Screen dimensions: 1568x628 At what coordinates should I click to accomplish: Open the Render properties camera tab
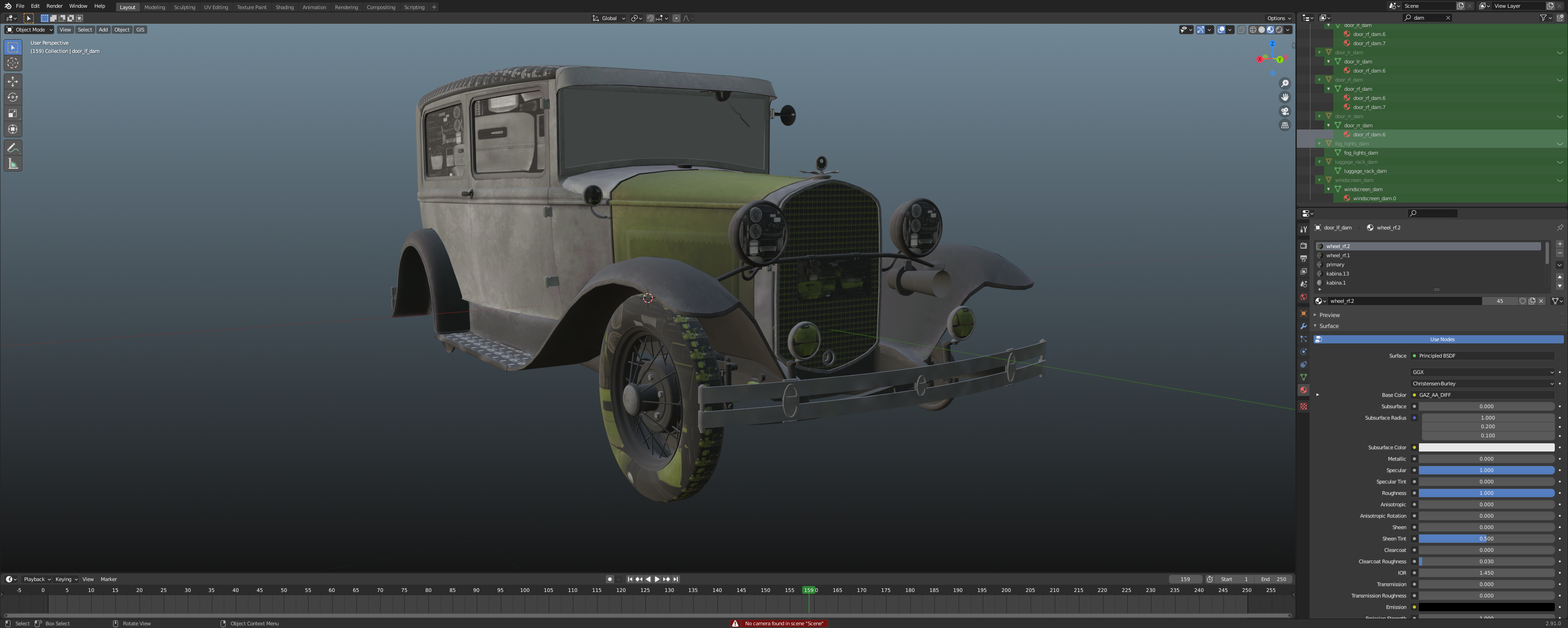[x=1303, y=245]
